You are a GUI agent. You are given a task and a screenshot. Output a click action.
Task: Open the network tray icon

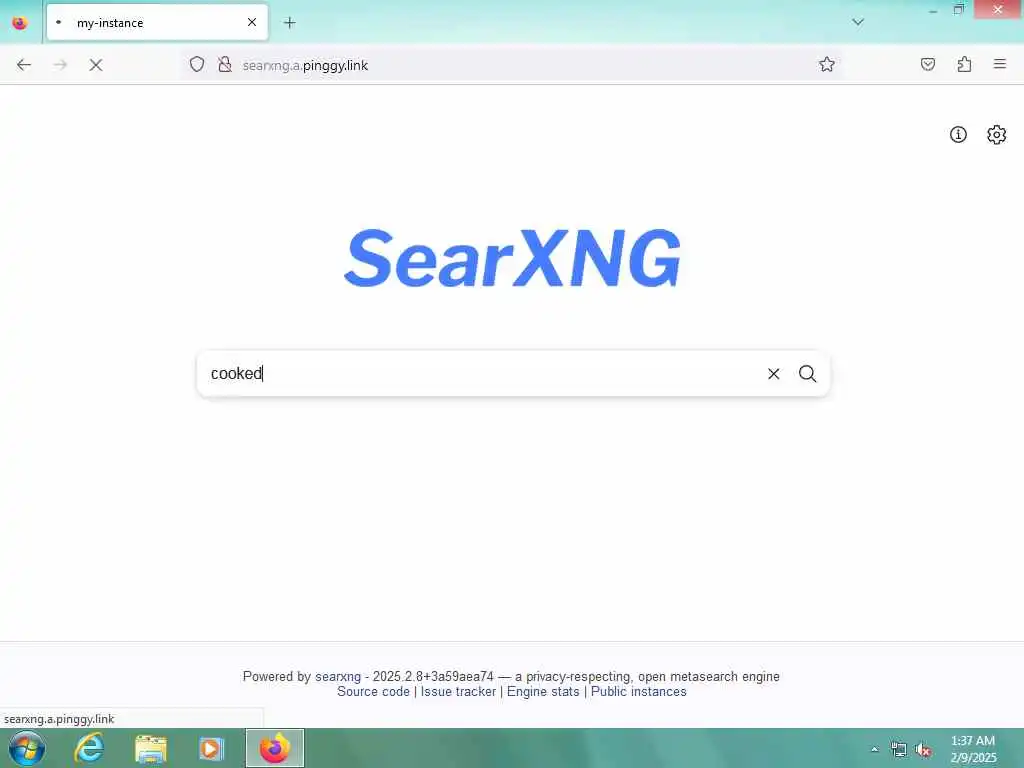899,750
